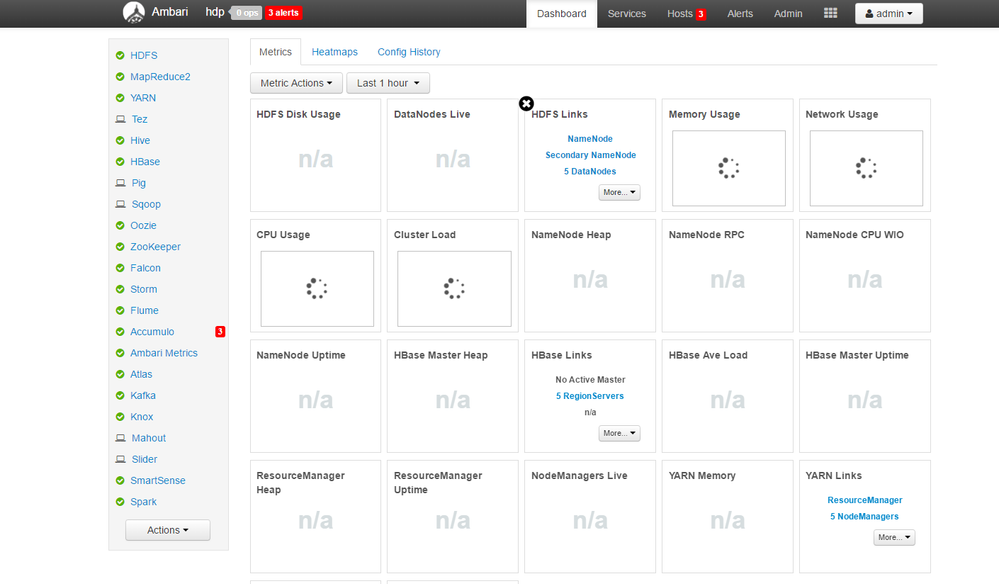The height and width of the screenshot is (584, 999).
Task: Click the NameNode Heap widget
Action: 590,276
